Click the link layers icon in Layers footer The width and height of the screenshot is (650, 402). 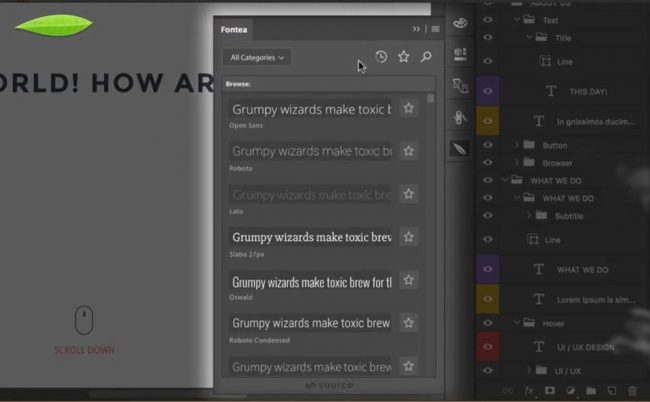pyautogui.click(x=508, y=391)
